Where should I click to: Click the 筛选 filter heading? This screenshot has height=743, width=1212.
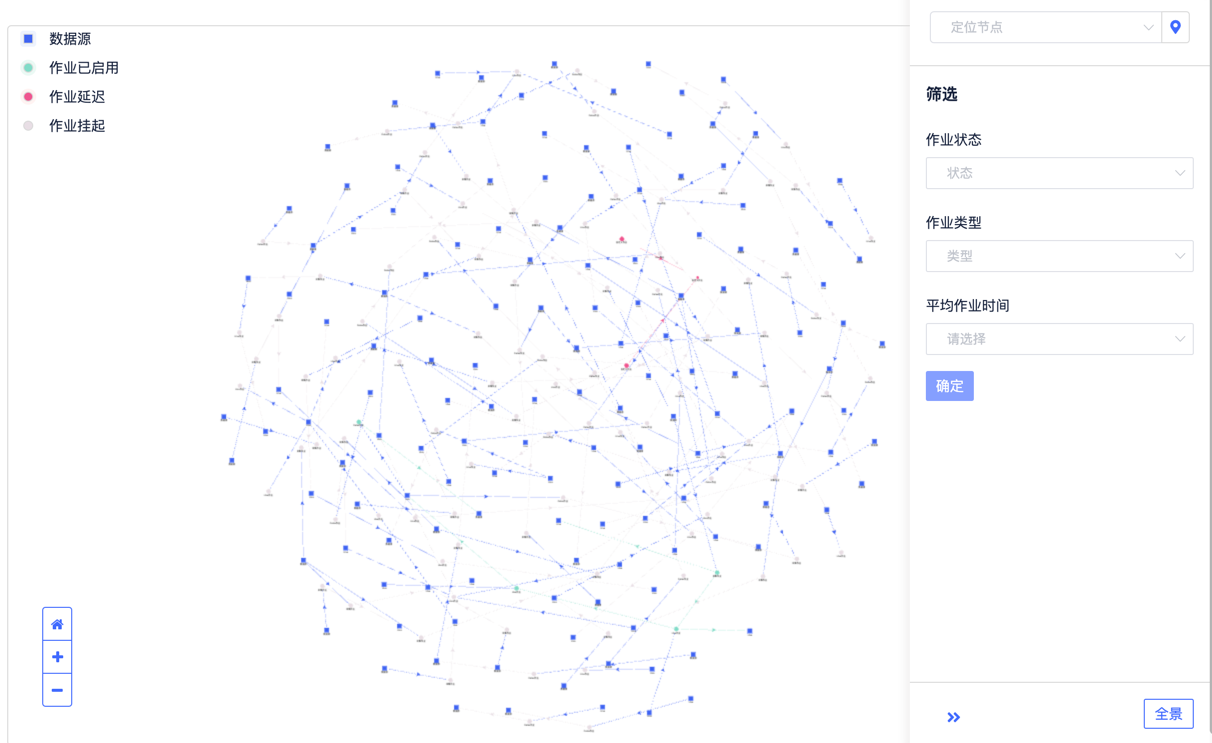941,94
